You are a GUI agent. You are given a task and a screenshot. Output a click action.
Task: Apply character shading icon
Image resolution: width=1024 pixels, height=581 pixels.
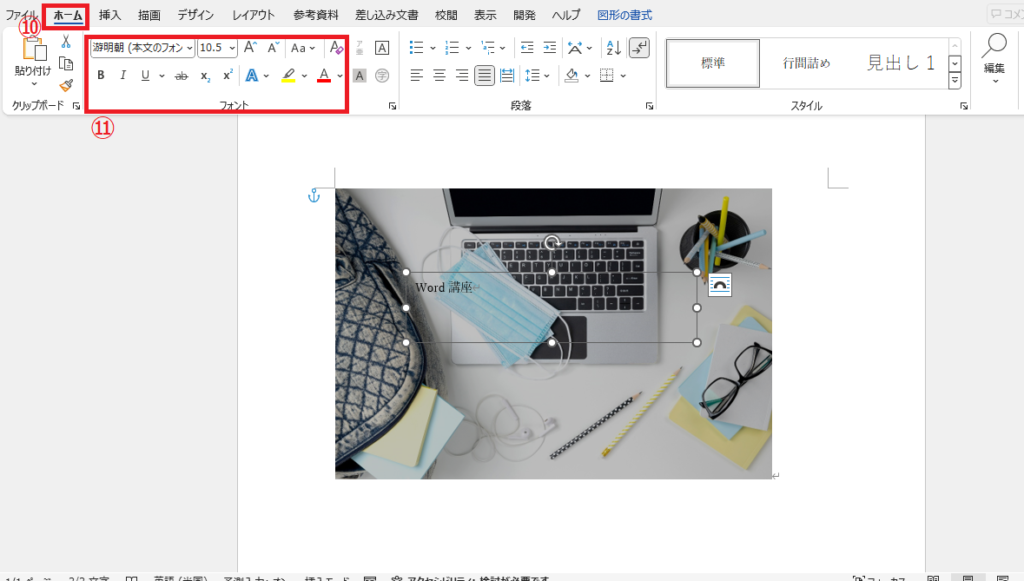pyautogui.click(x=359, y=76)
